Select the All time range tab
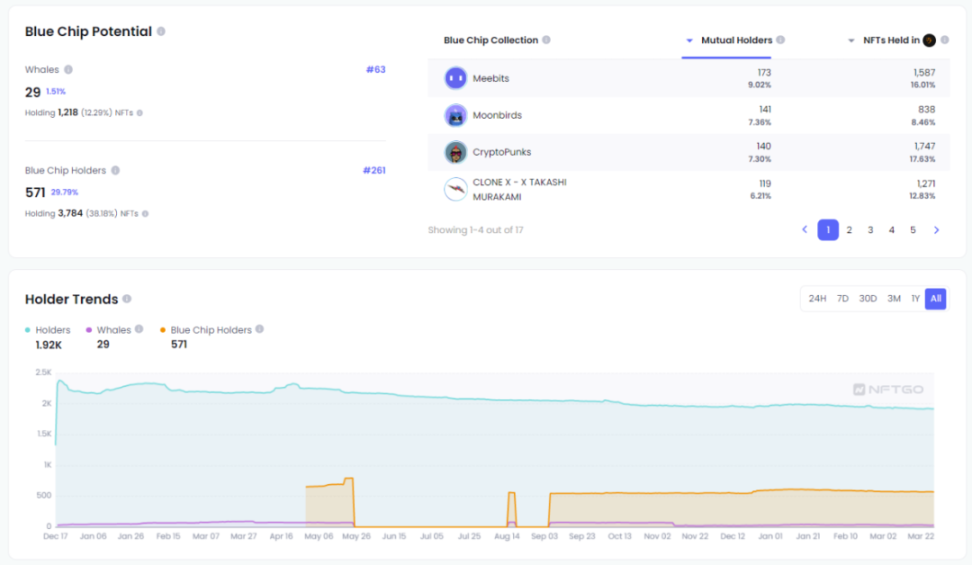 point(935,299)
